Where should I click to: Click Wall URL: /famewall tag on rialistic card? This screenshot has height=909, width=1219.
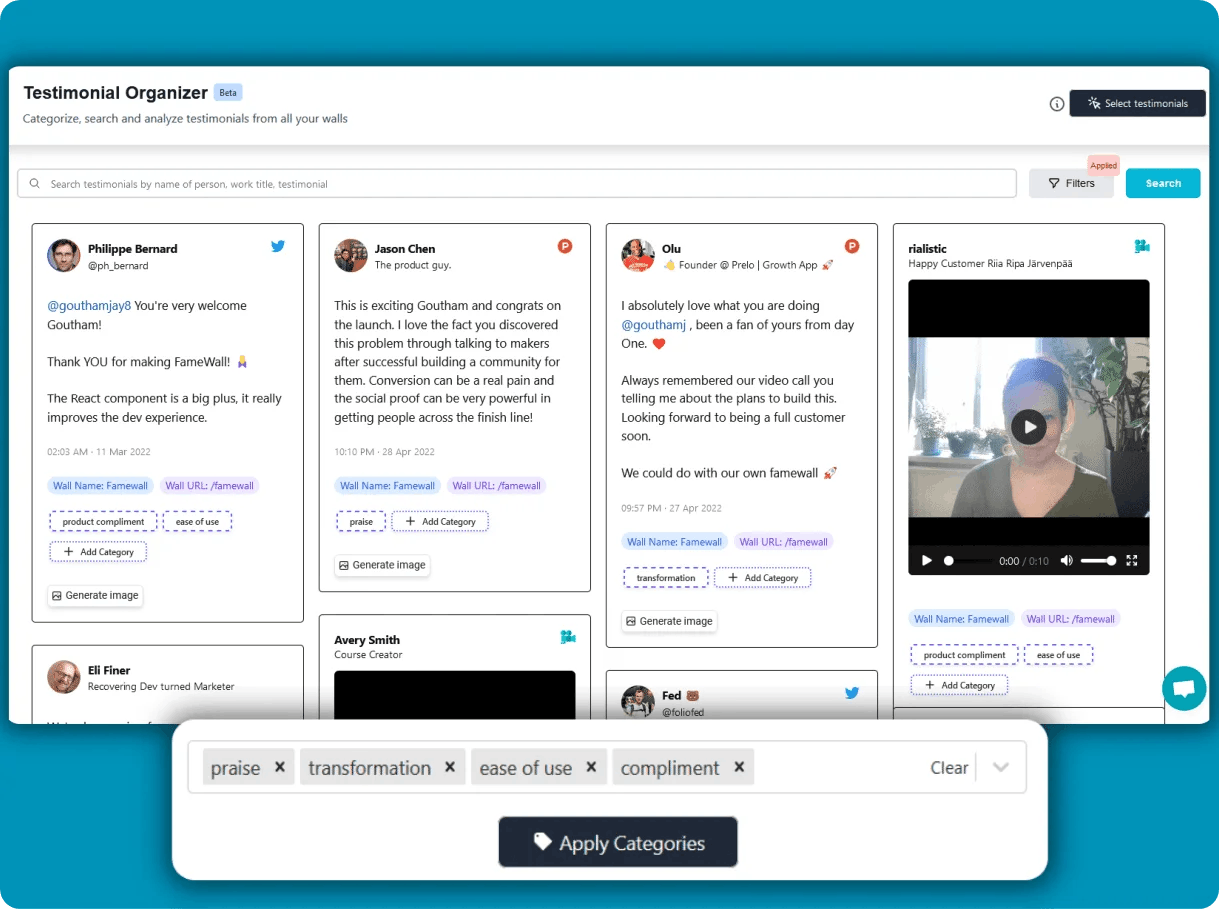[1070, 619]
